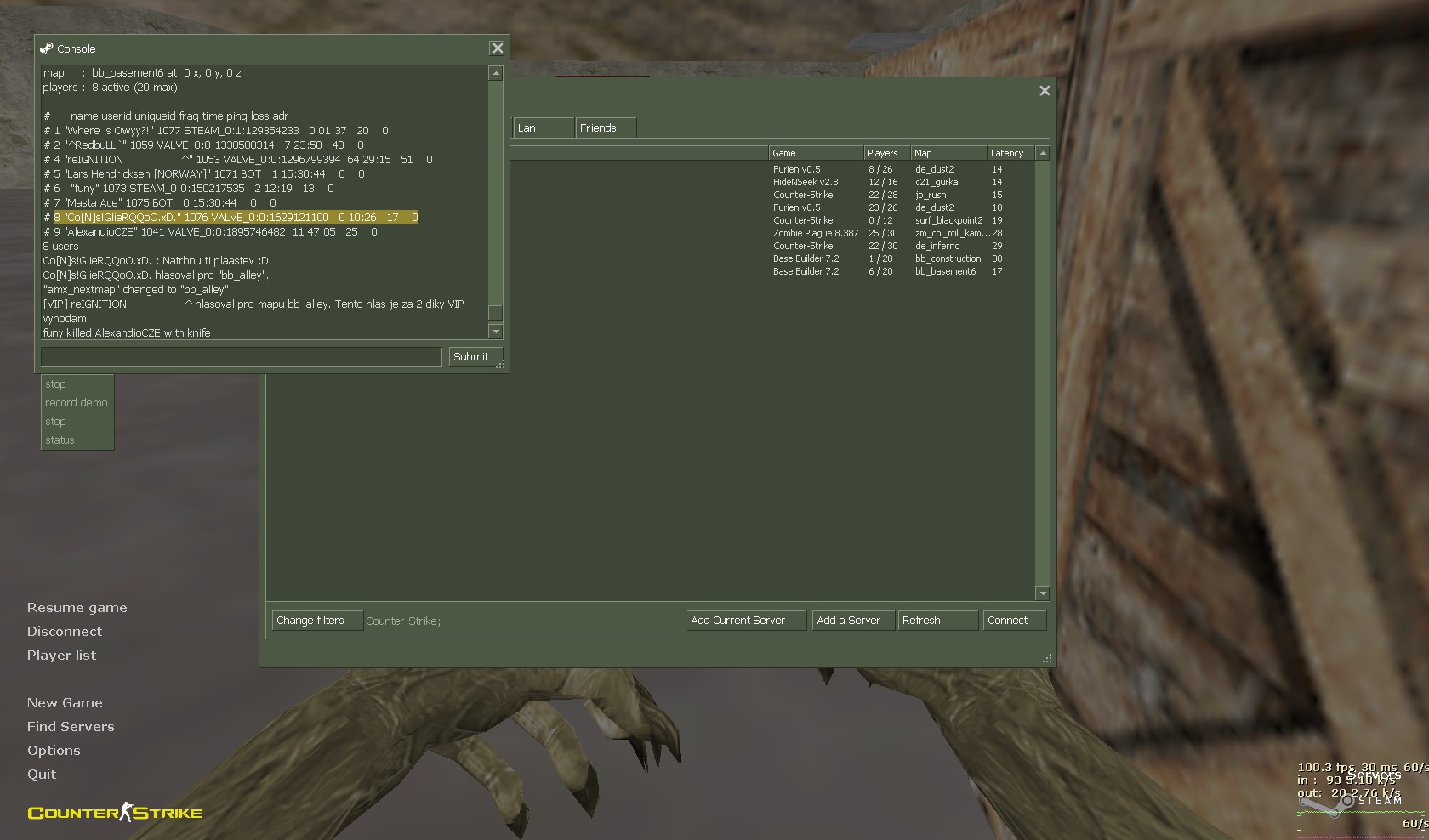Click the amx_nextmap changed console line
This screenshot has height=840, width=1429.
(136, 290)
